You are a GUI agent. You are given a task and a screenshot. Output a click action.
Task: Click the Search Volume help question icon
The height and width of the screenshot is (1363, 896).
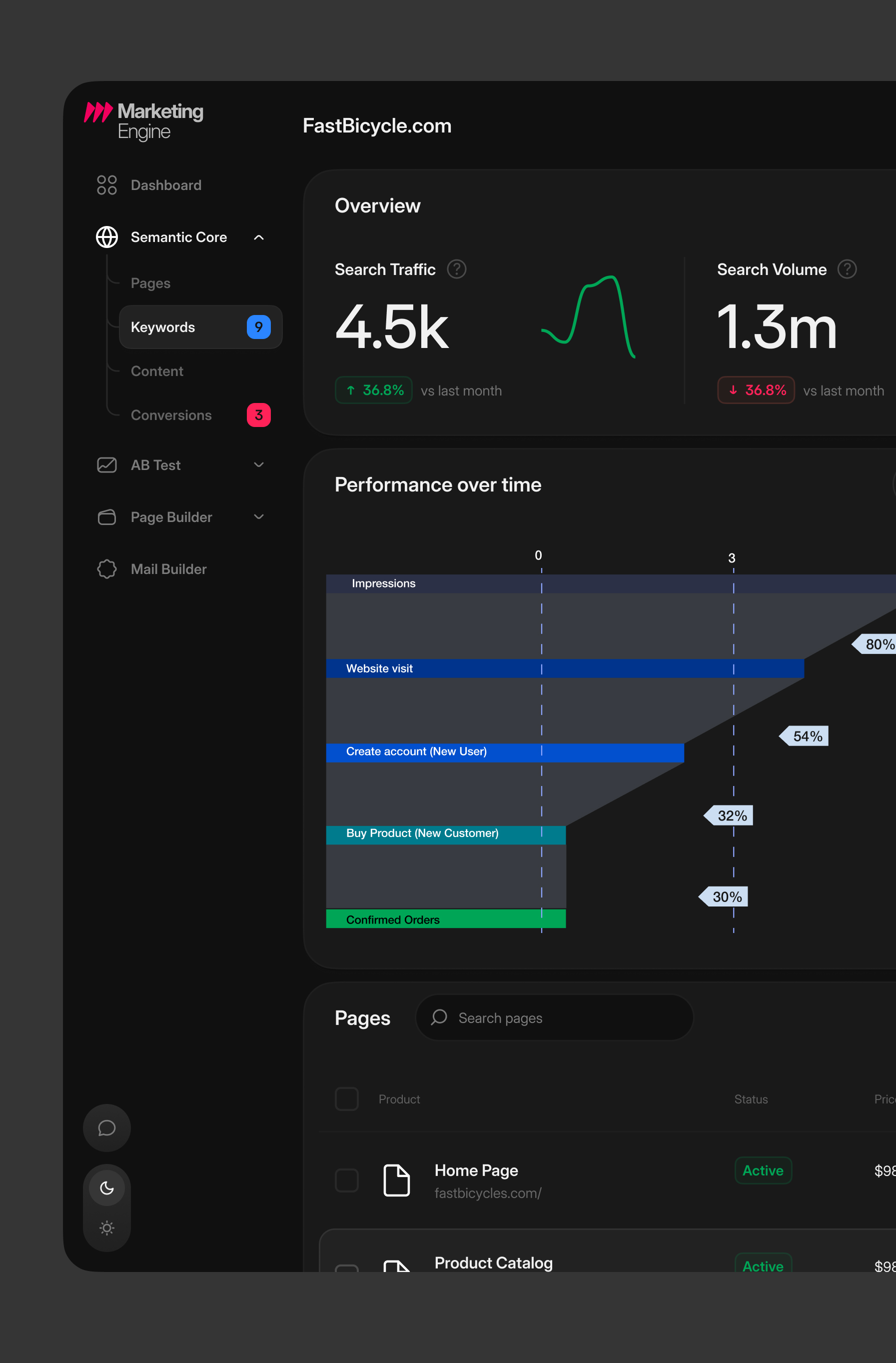point(847,268)
